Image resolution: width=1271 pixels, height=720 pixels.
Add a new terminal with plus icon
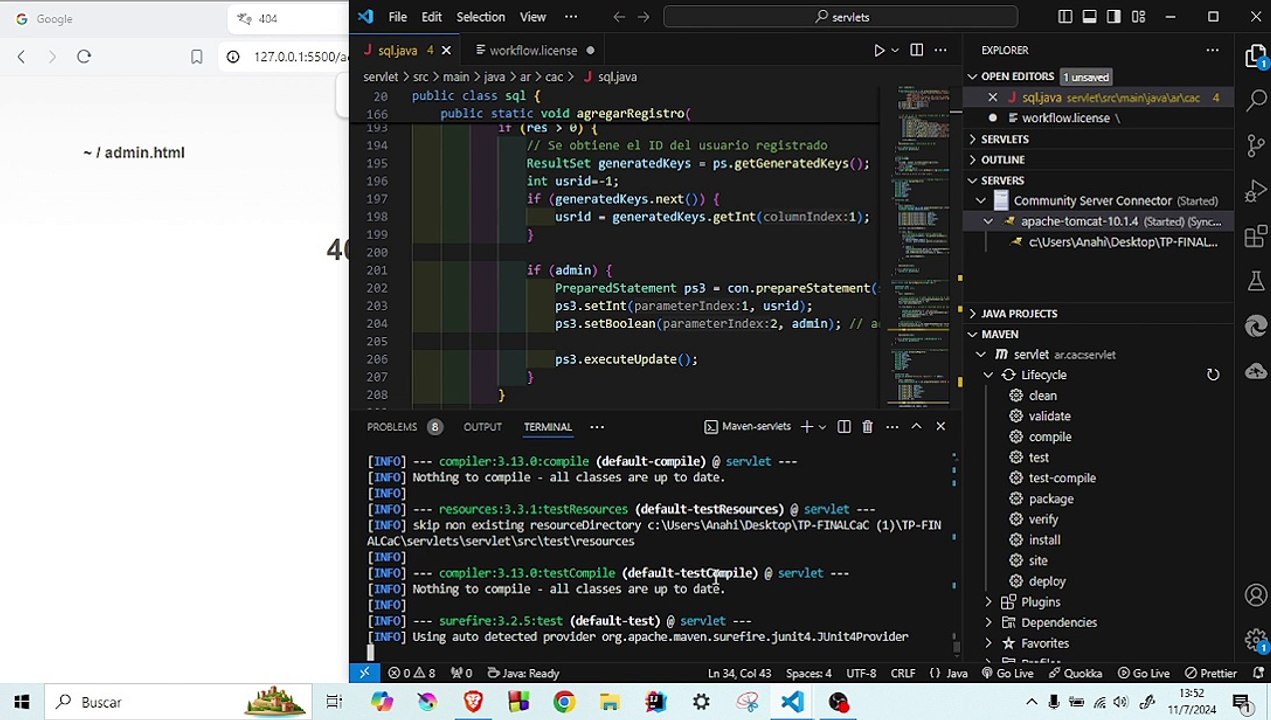(x=806, y=426)
